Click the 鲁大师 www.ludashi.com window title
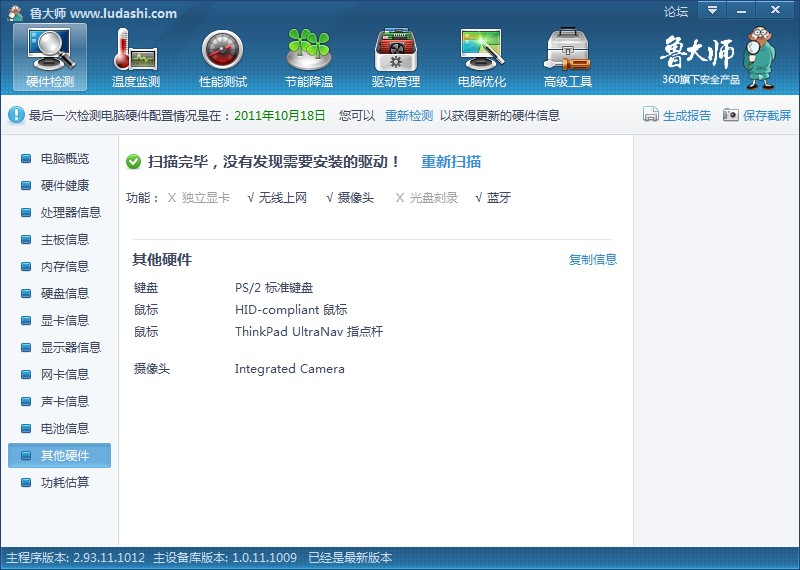The image size is (800, 570). (103, 13)
